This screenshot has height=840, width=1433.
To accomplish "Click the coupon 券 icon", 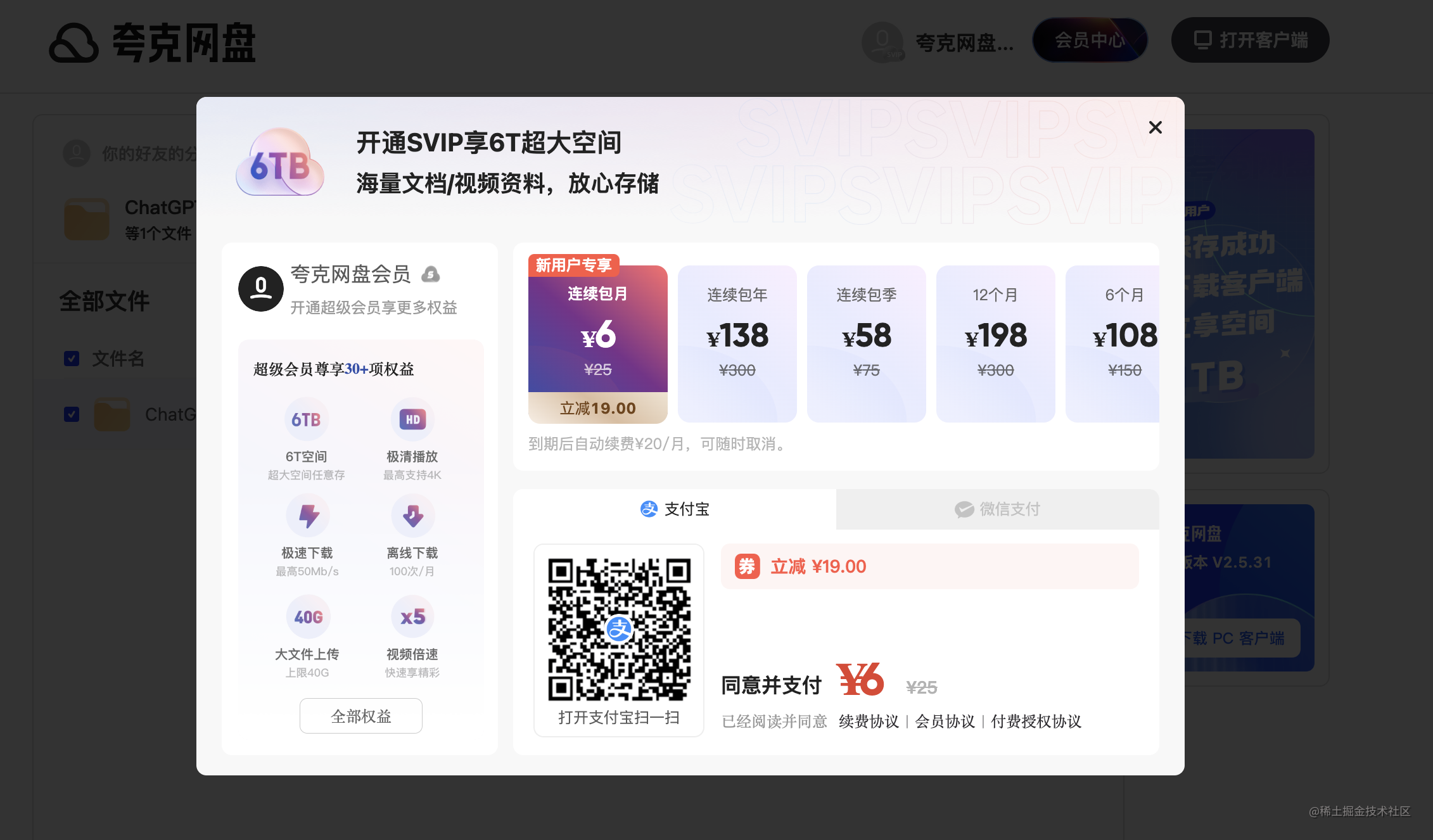I will [x=747, y=566].
